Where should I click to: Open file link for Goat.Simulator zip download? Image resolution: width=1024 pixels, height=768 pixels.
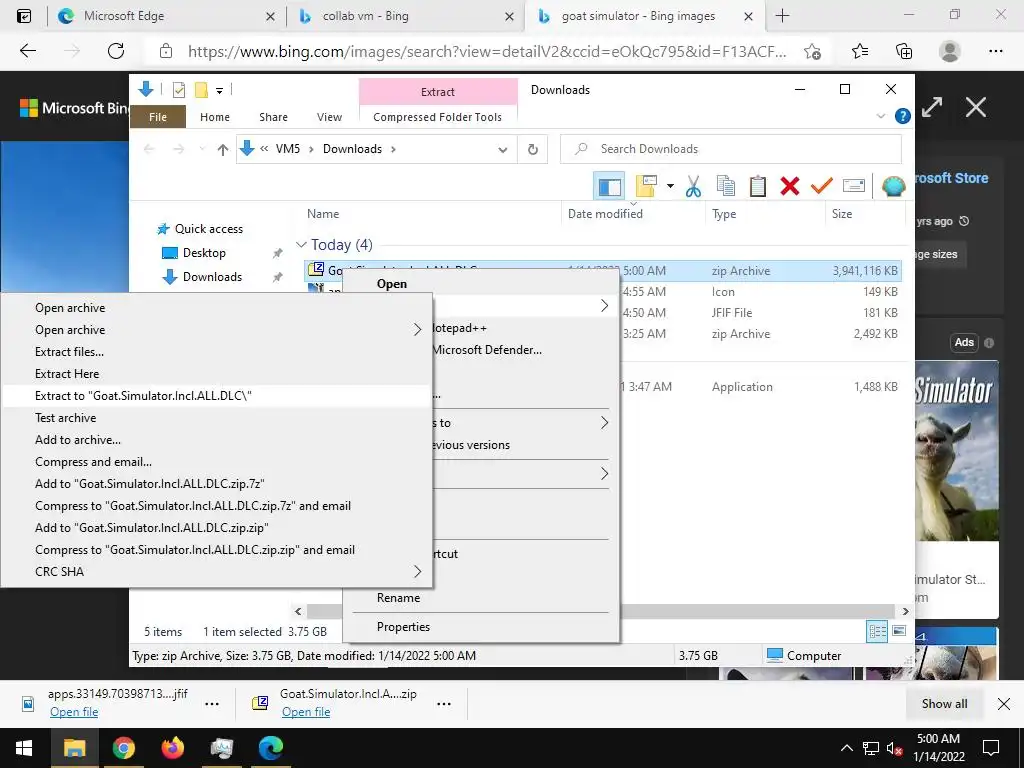[x=306, y=712]
